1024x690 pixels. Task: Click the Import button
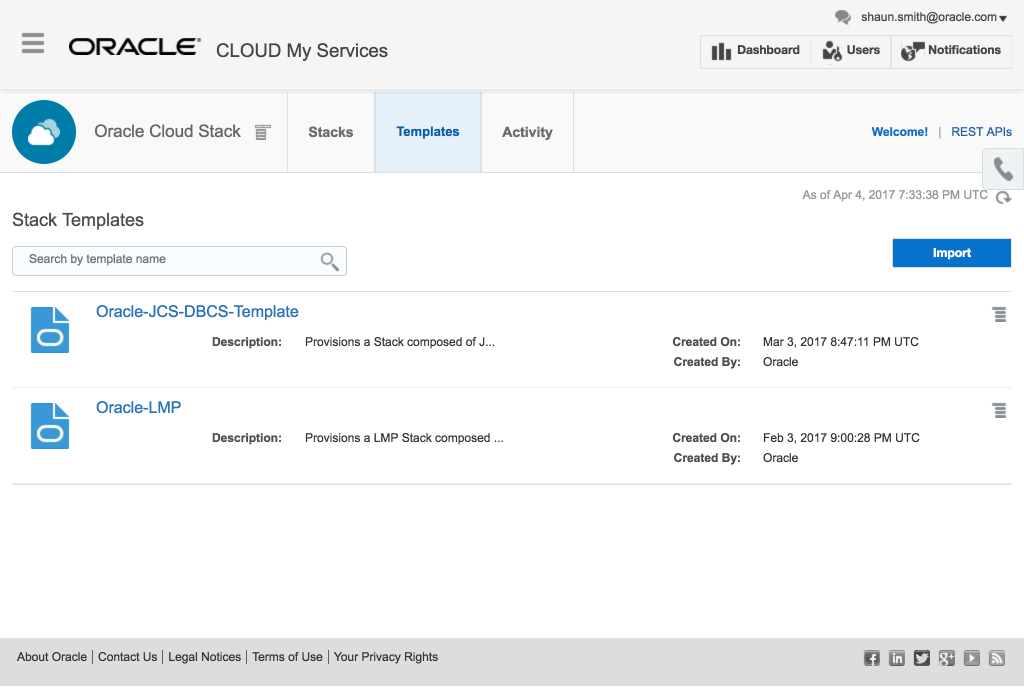tap(952, 253)
